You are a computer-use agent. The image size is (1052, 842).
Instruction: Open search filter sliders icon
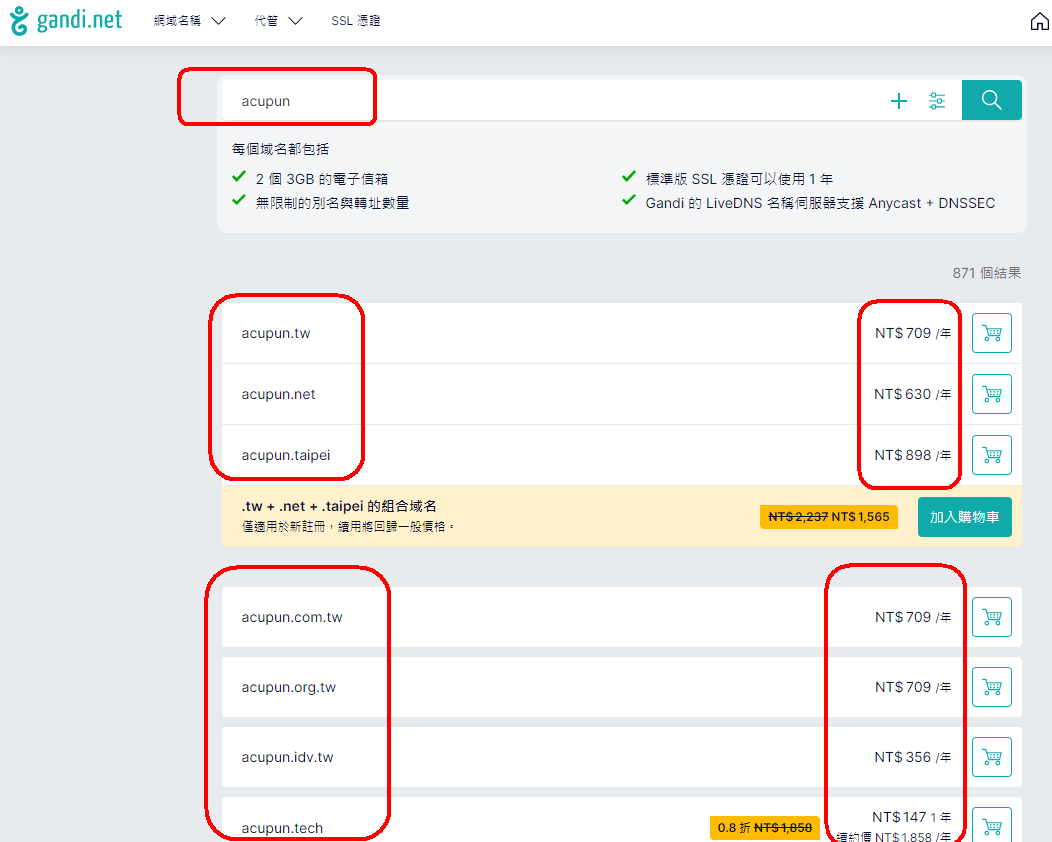pyautogui.click(x=937, y=101)
